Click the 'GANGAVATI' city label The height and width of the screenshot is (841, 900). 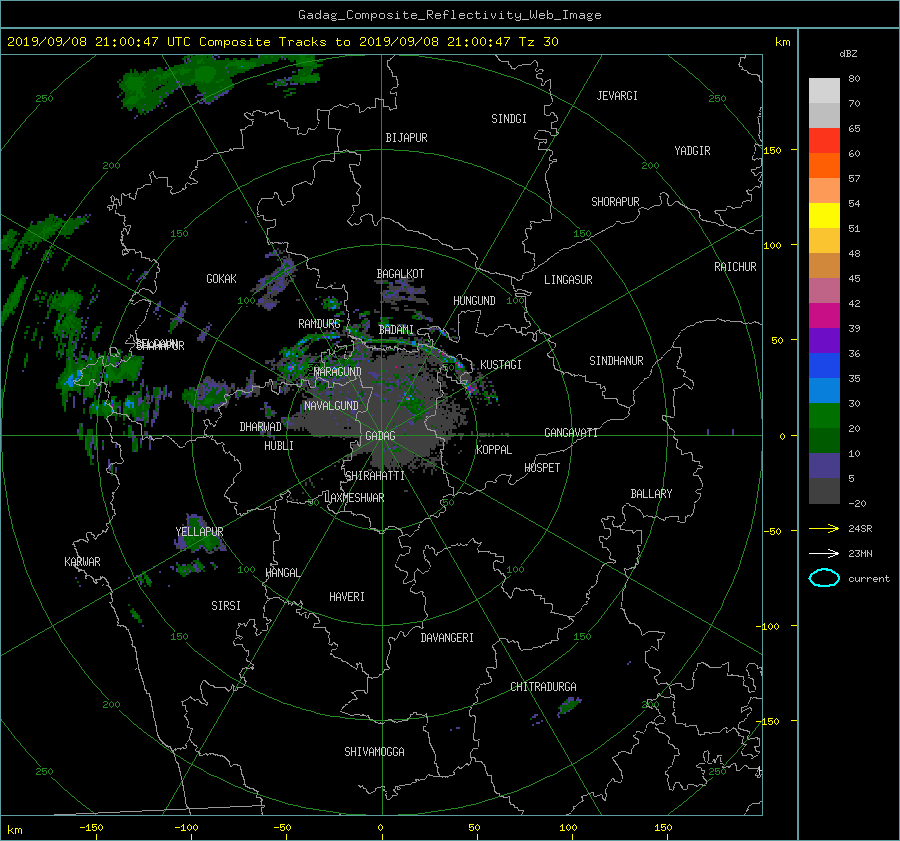coord(571,433)
